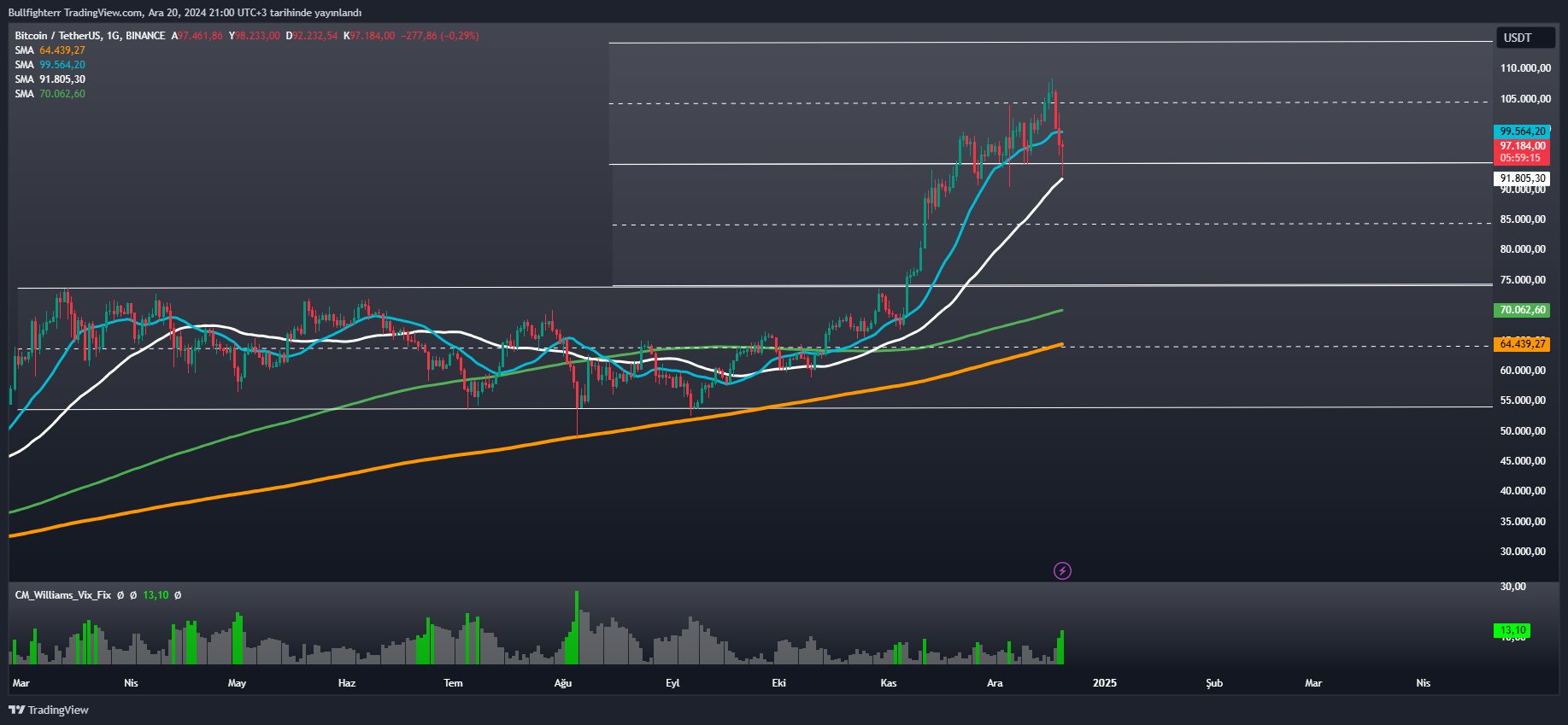1568x725 pixels.
Task: Select the orange SMA 64.439,27 legend entry
Action: (x=50, y=50)
